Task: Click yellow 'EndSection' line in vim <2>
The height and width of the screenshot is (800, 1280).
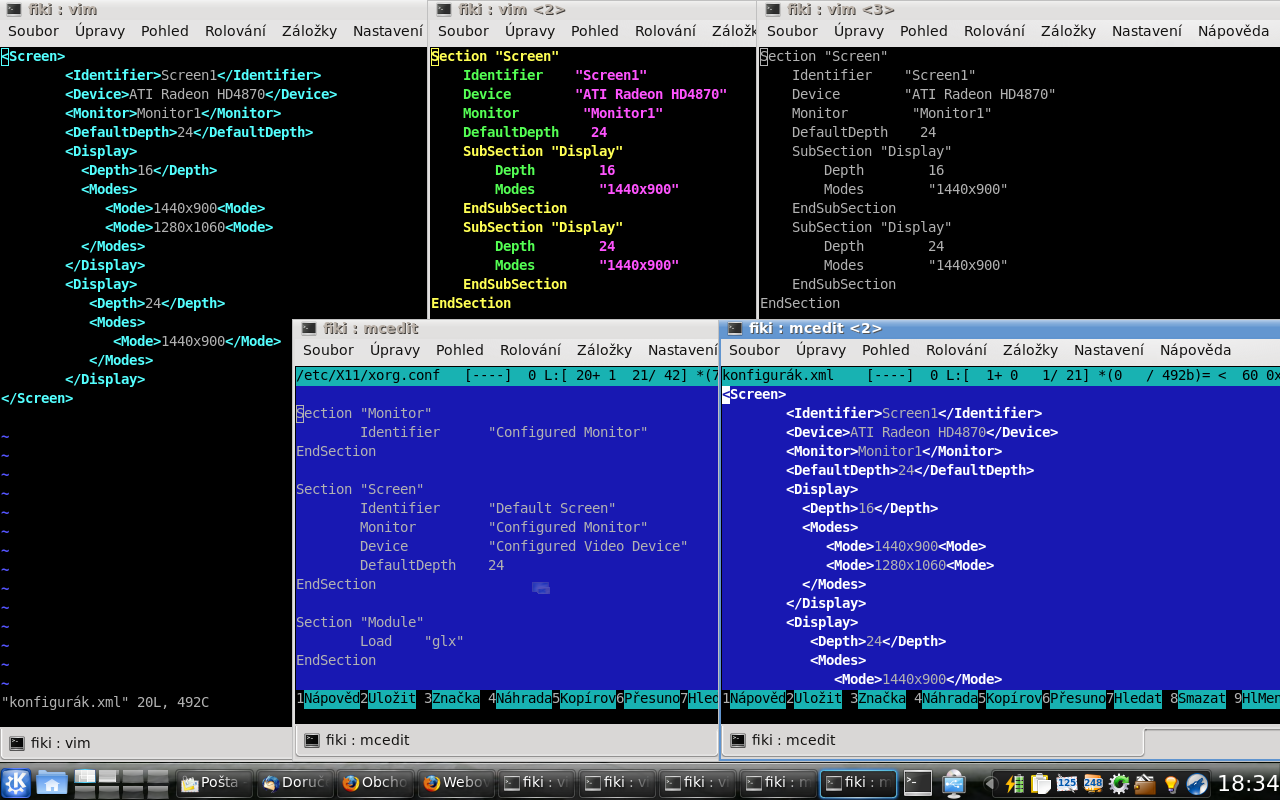Action: click(x=471, y=303)
